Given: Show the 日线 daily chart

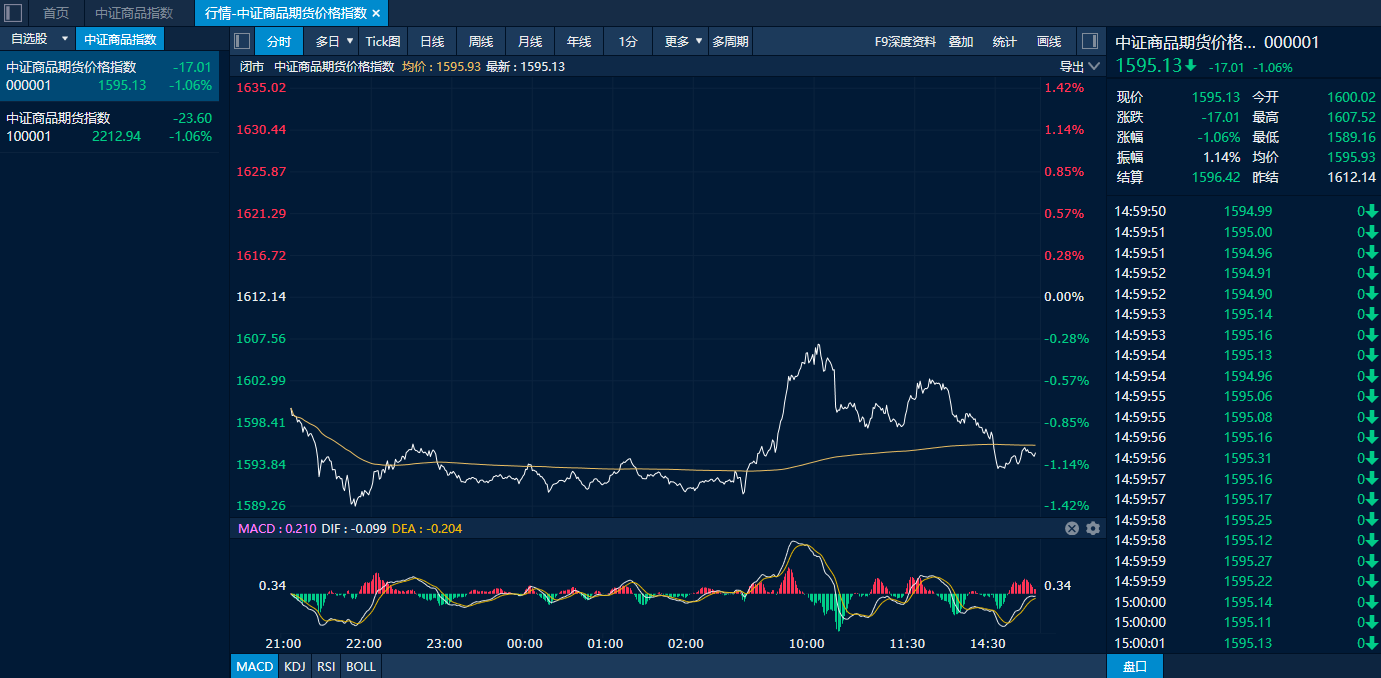Looking at the screenshot, I should [432, 41].
